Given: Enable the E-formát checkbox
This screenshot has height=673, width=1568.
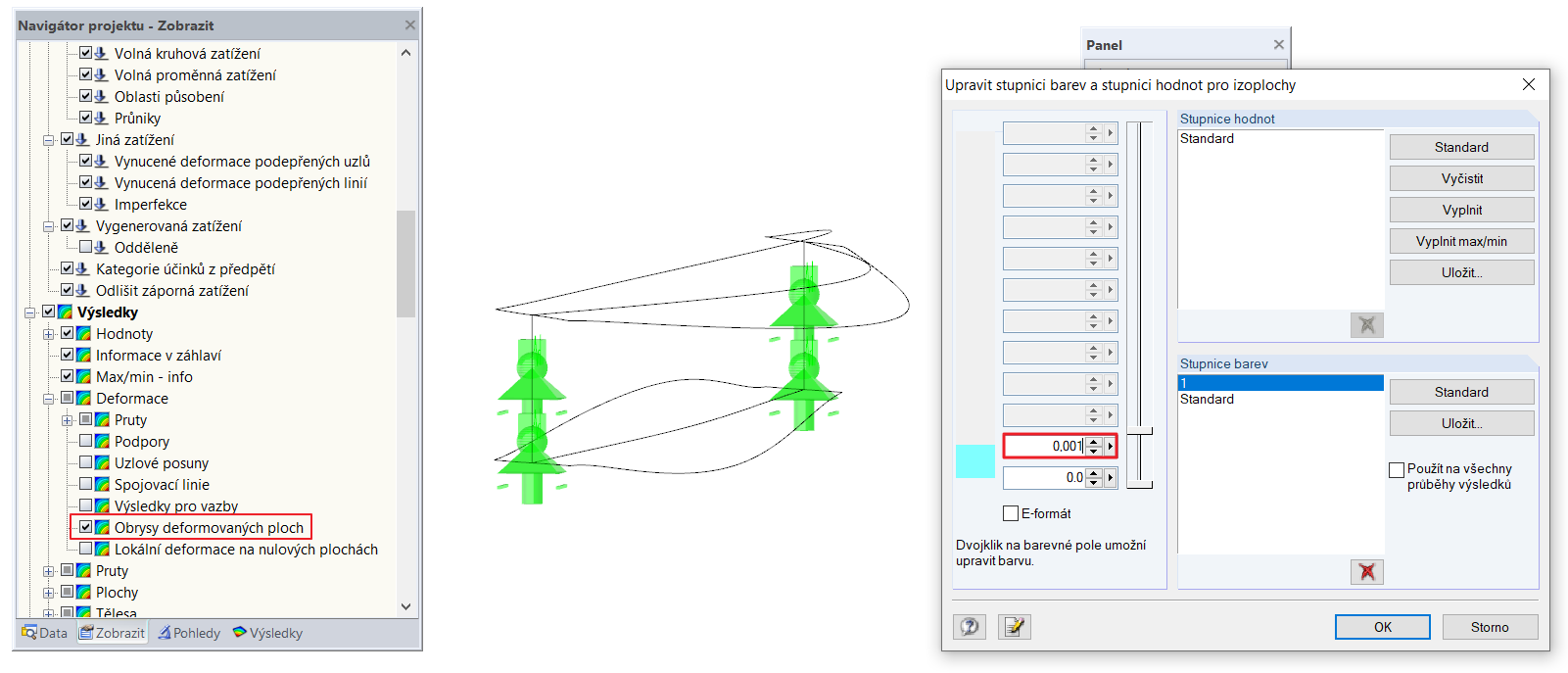Looking at the screenshot, I should (x=1011, y=513).
